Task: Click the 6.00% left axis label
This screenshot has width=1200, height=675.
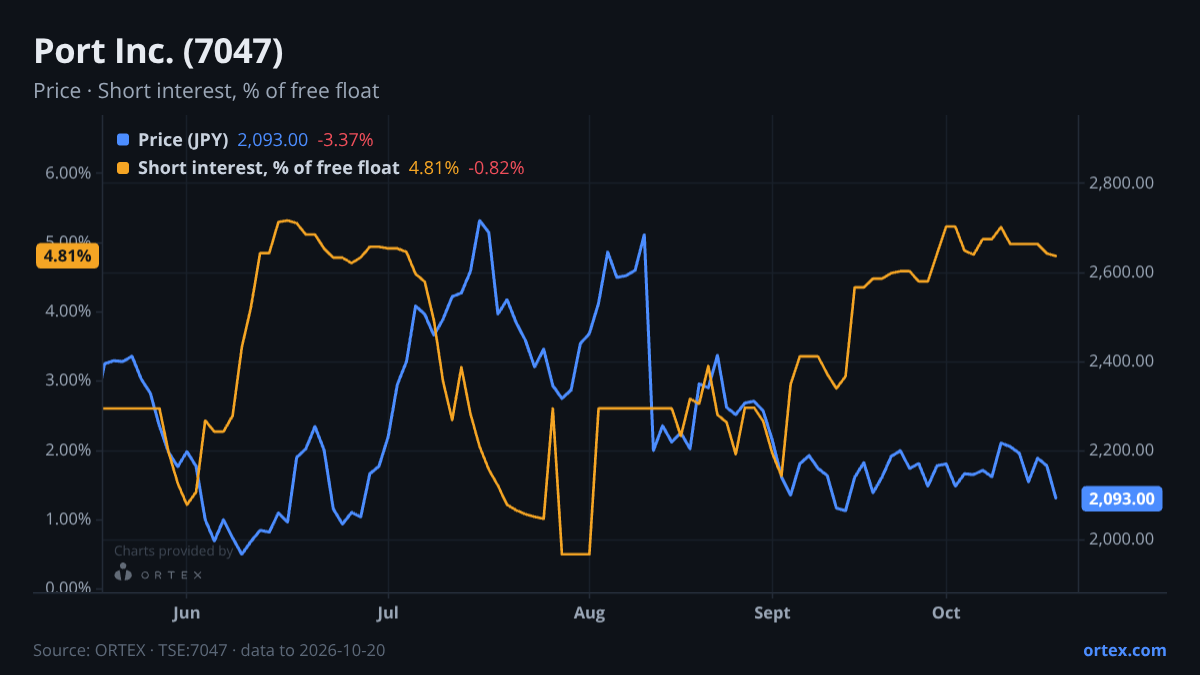Action: click(69, 173)
